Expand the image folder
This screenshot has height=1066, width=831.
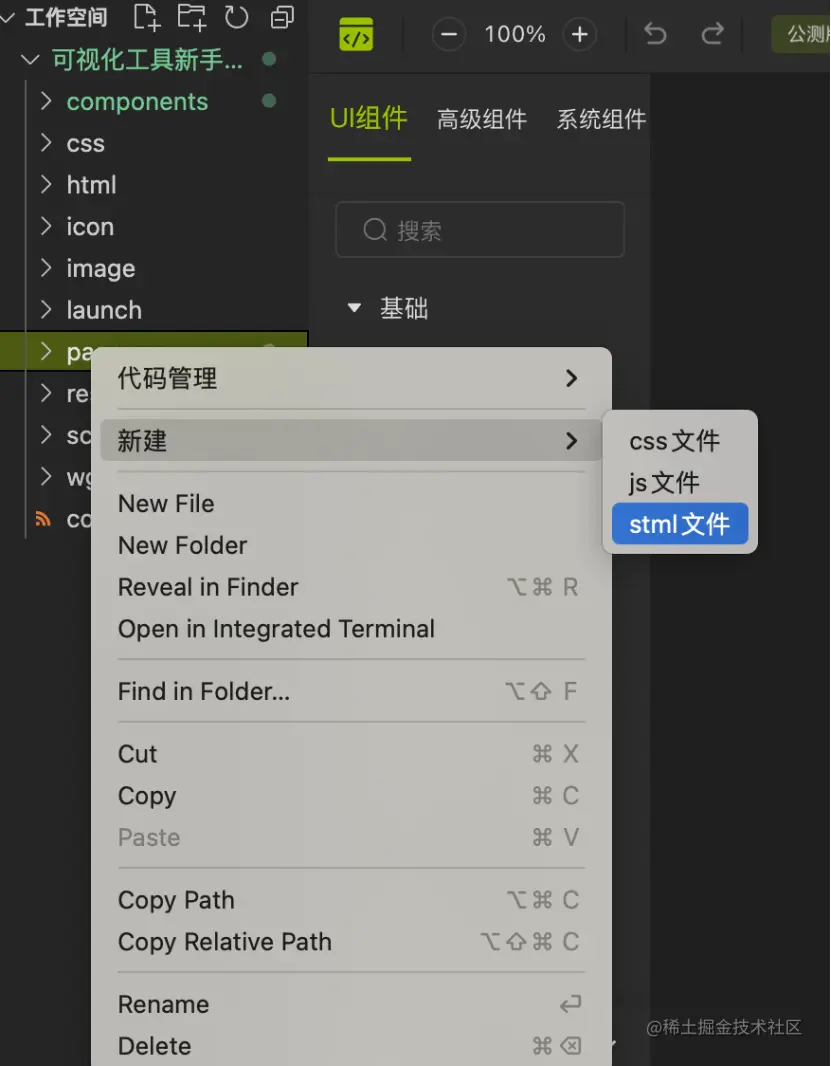[x=46, y=268]
